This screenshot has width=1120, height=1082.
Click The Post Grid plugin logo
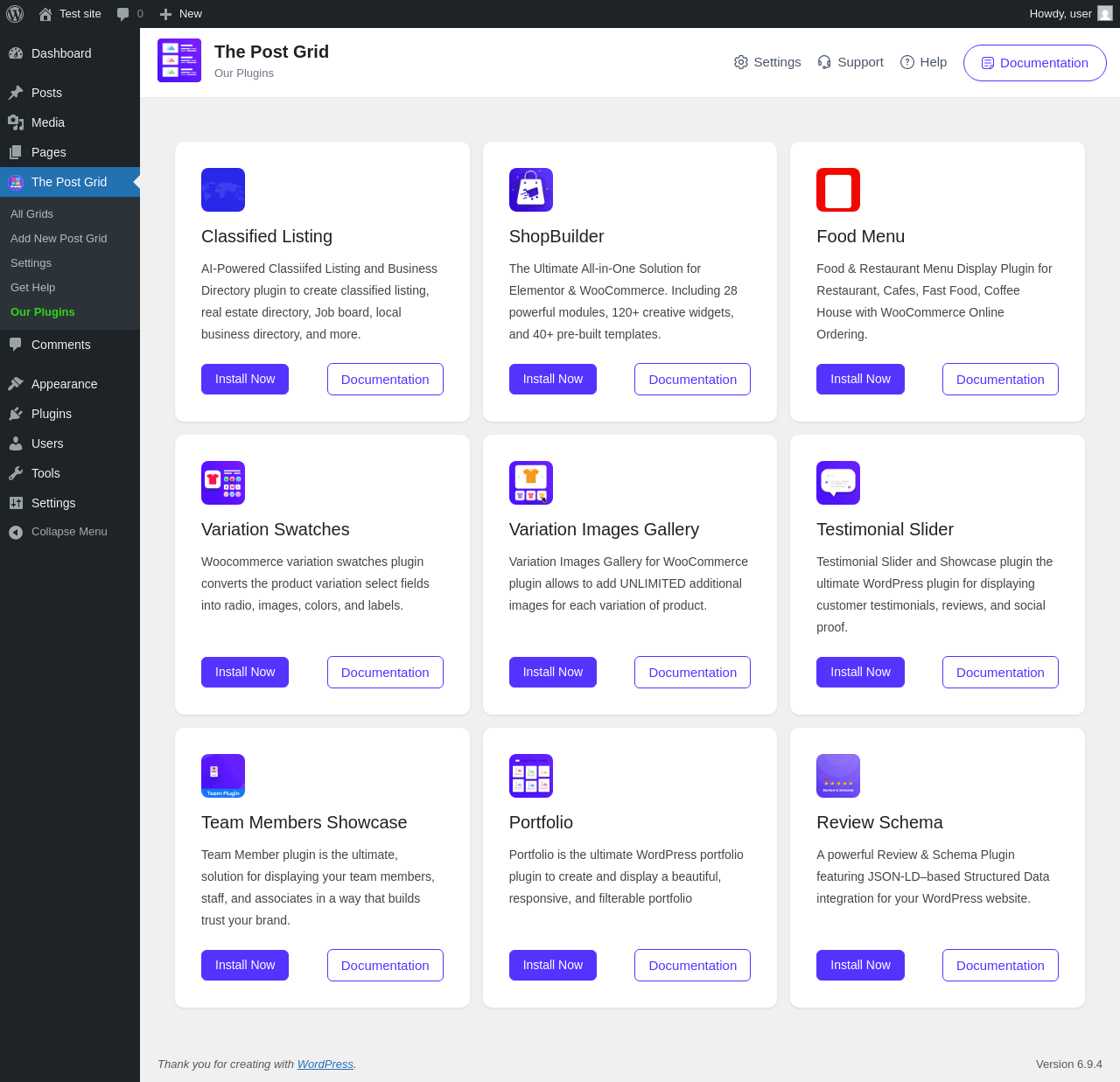pos(179,60)
